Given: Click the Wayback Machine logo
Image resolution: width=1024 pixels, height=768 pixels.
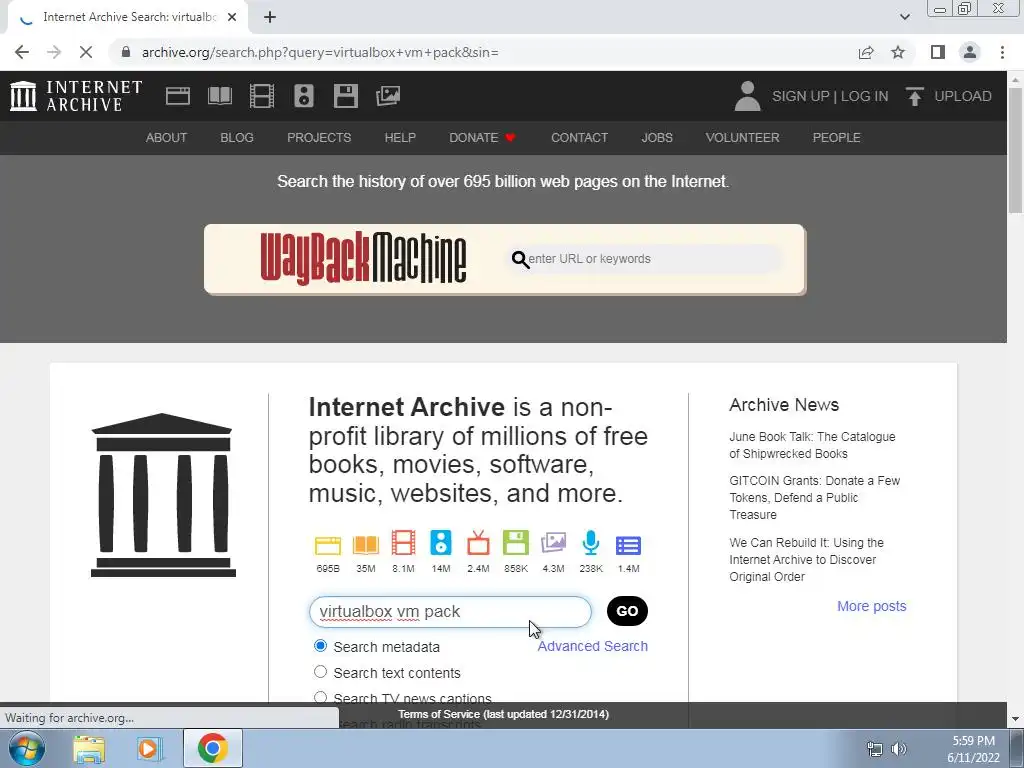Looking at the screenshot, I should click(363, 259).
